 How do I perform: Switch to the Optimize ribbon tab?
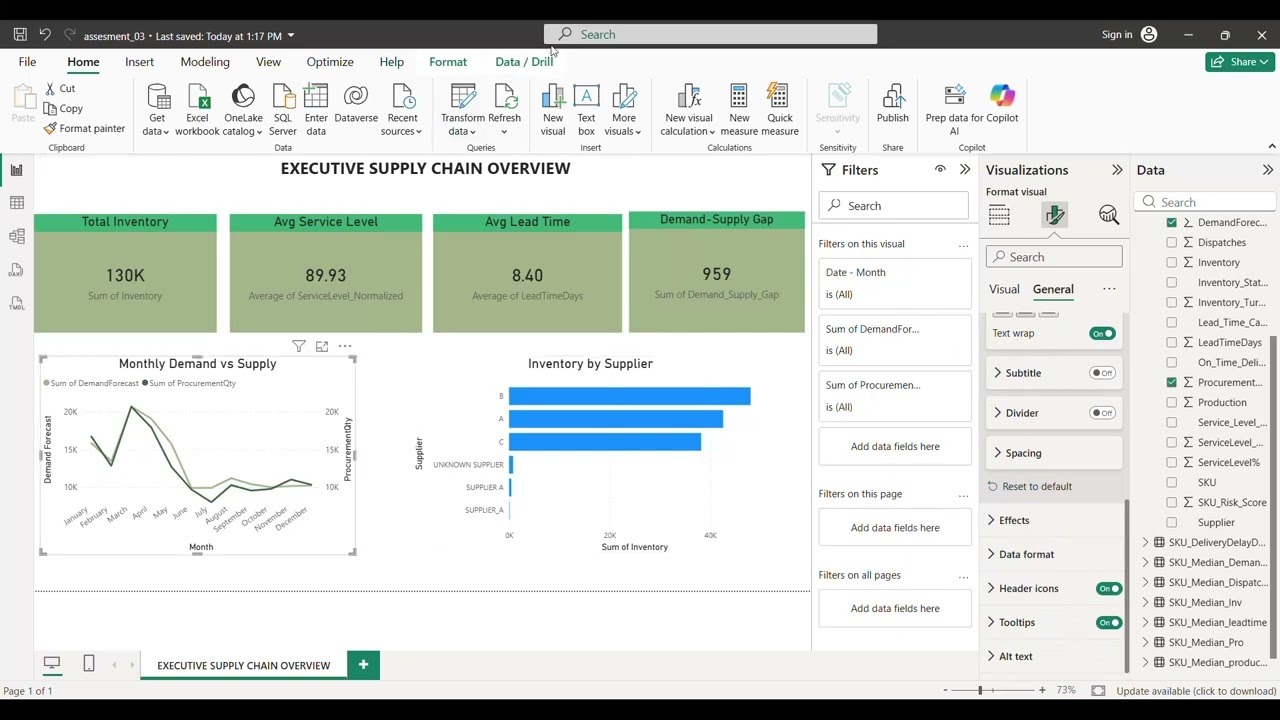click(330, 62)
